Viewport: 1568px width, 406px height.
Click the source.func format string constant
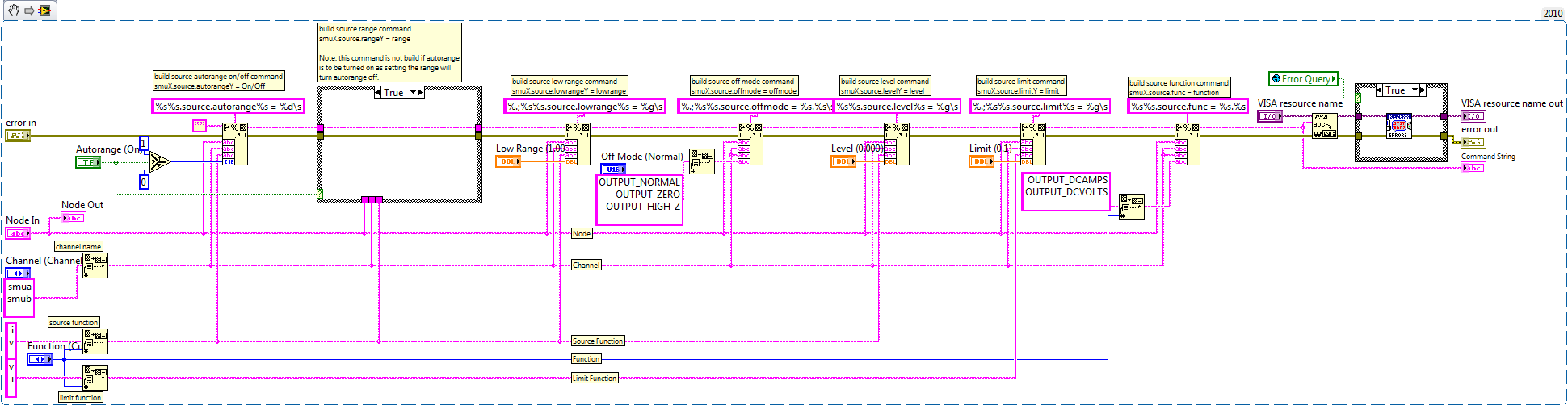click(x=1188, y=107)
